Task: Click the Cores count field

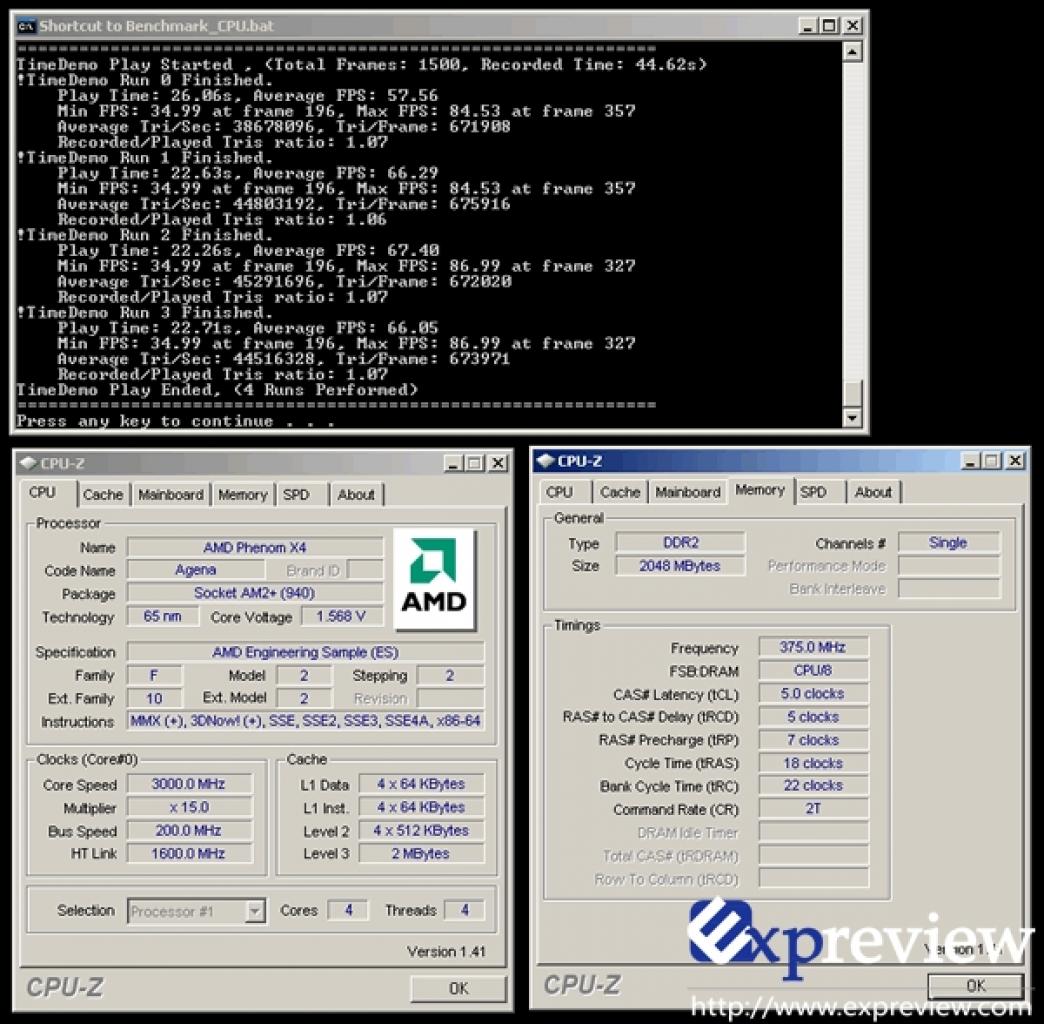Action: (x=348, y=909)
